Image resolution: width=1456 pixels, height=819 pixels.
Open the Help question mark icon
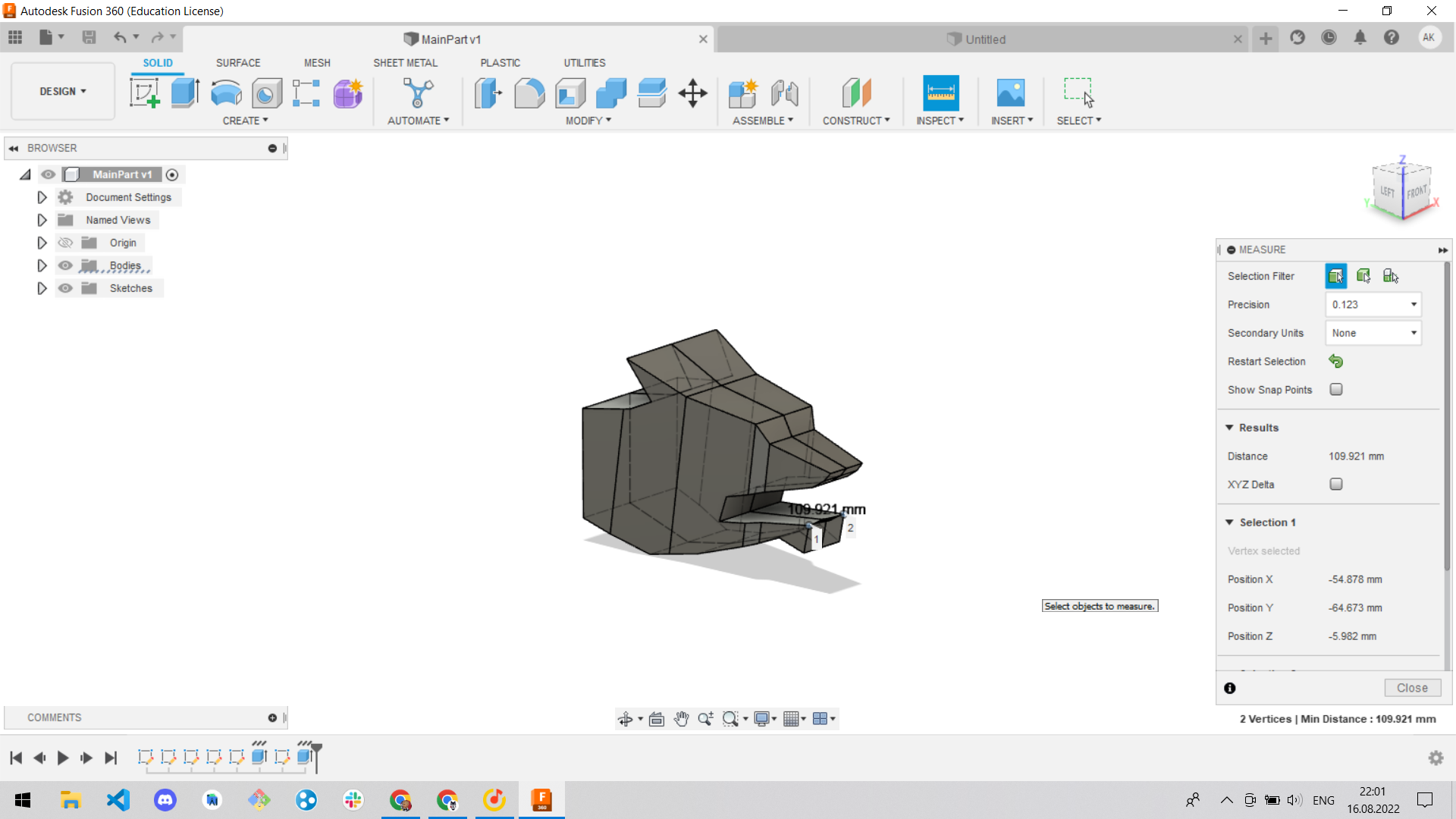coord(1392,37)
